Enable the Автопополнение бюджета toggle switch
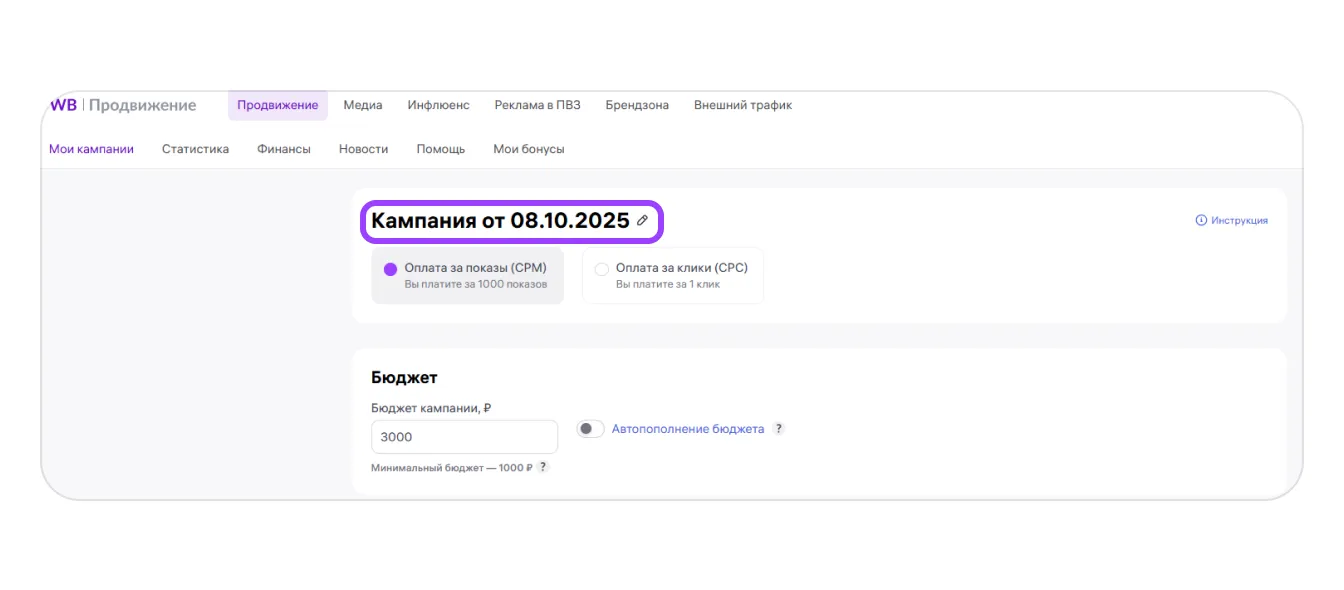The width and height of the screenshot is (1344, 590). 591,429
